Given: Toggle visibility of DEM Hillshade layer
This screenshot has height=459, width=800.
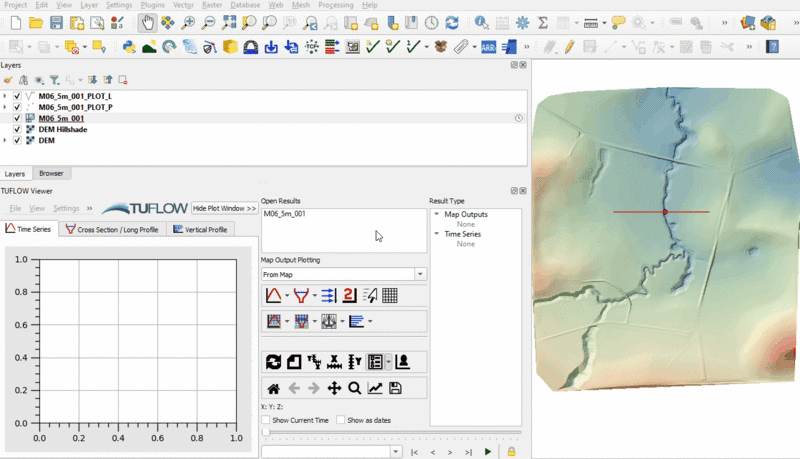Looking at the screenshot, I should 17,130.
